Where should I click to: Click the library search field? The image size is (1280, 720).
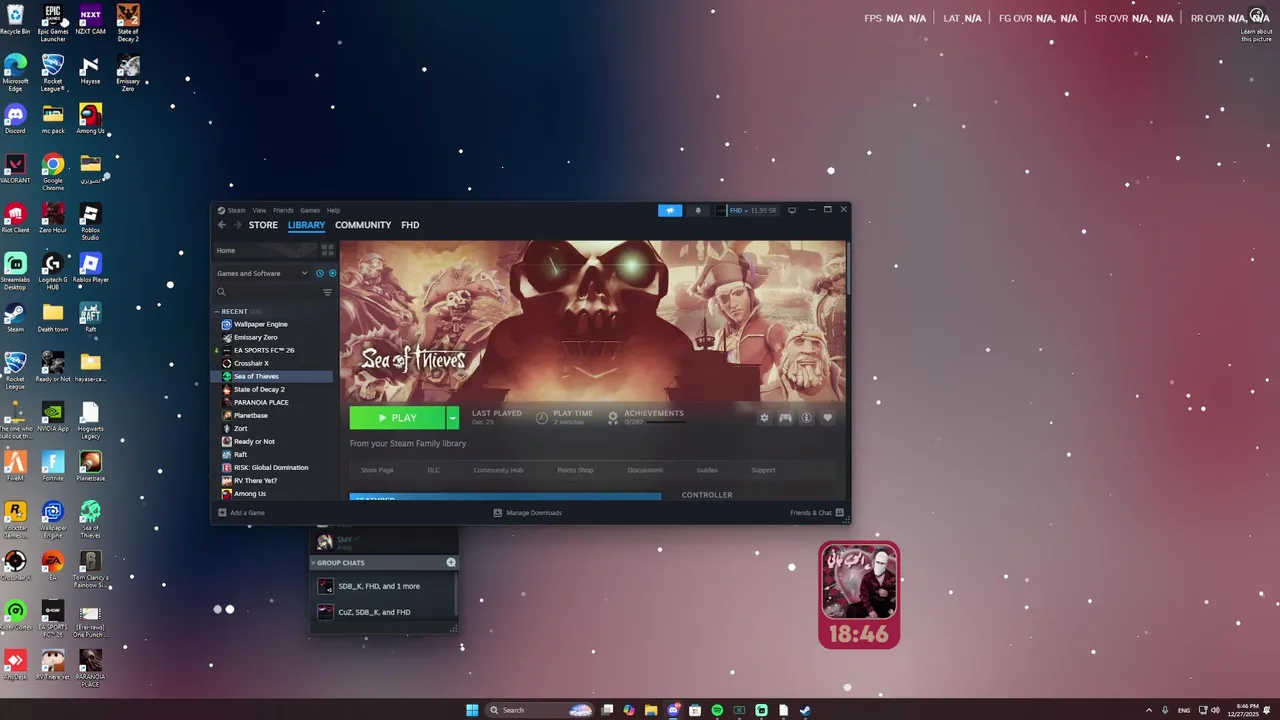(x=267, y=292)
